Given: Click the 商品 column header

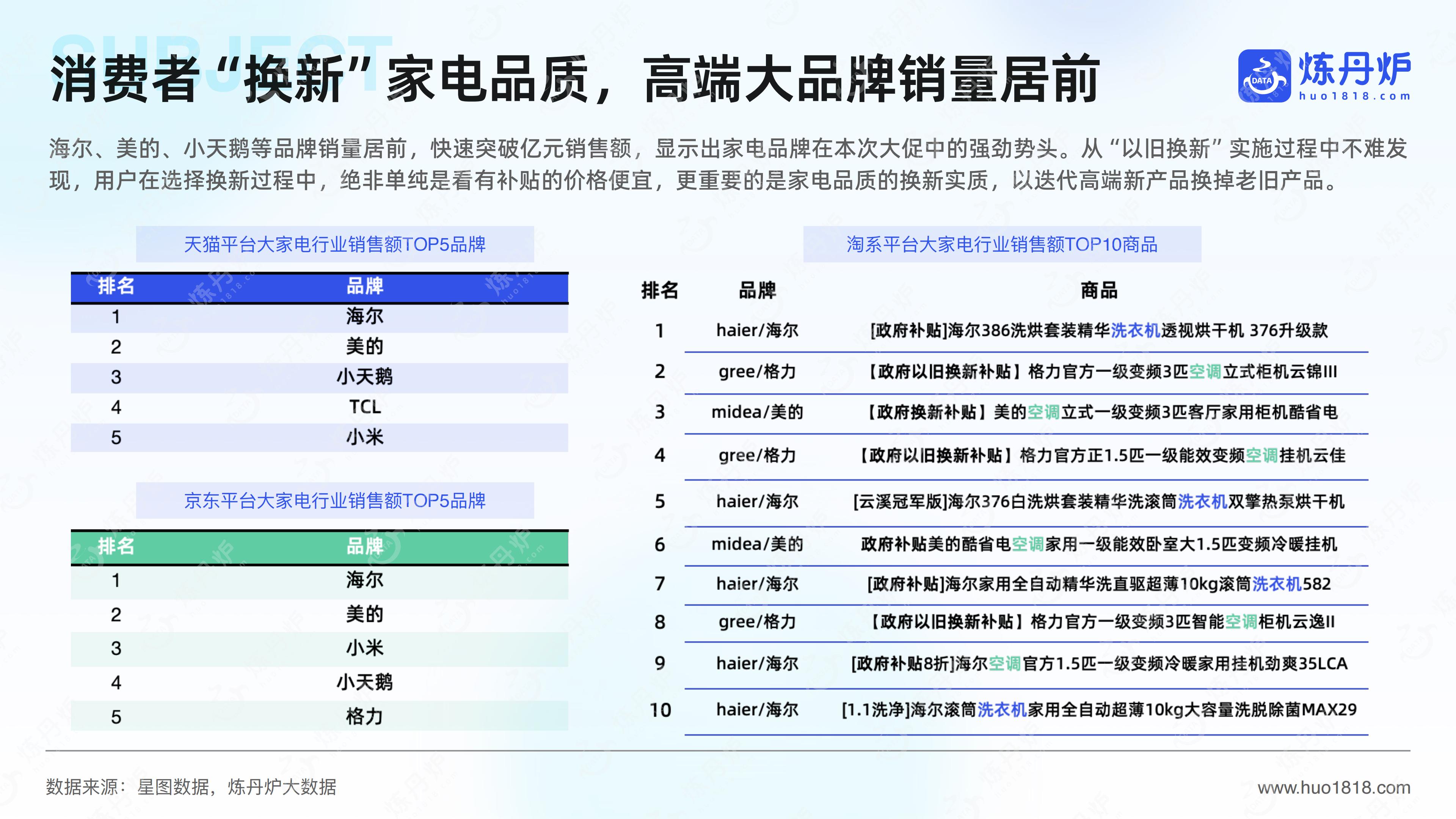Looking at the screenshot, I should tap(1099, 290).
